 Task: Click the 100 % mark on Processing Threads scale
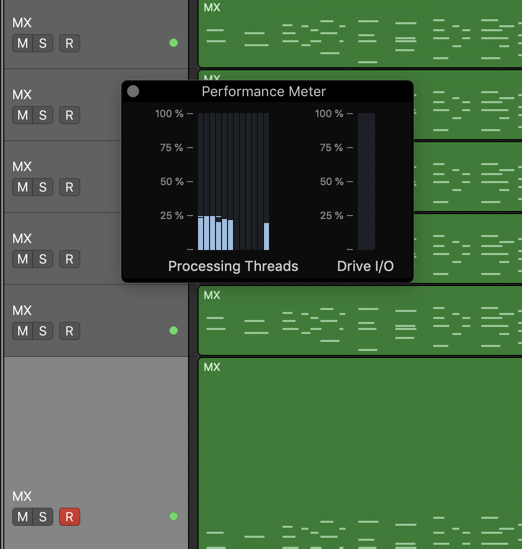coord(169,113)
